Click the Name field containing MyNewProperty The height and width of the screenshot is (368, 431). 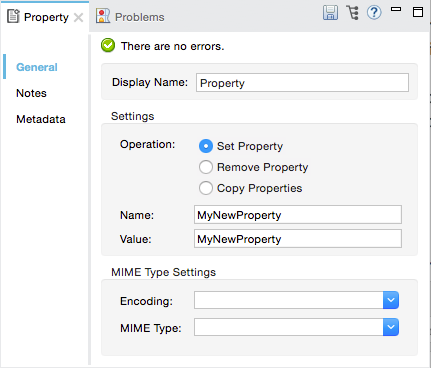click(x=298, y=215)
